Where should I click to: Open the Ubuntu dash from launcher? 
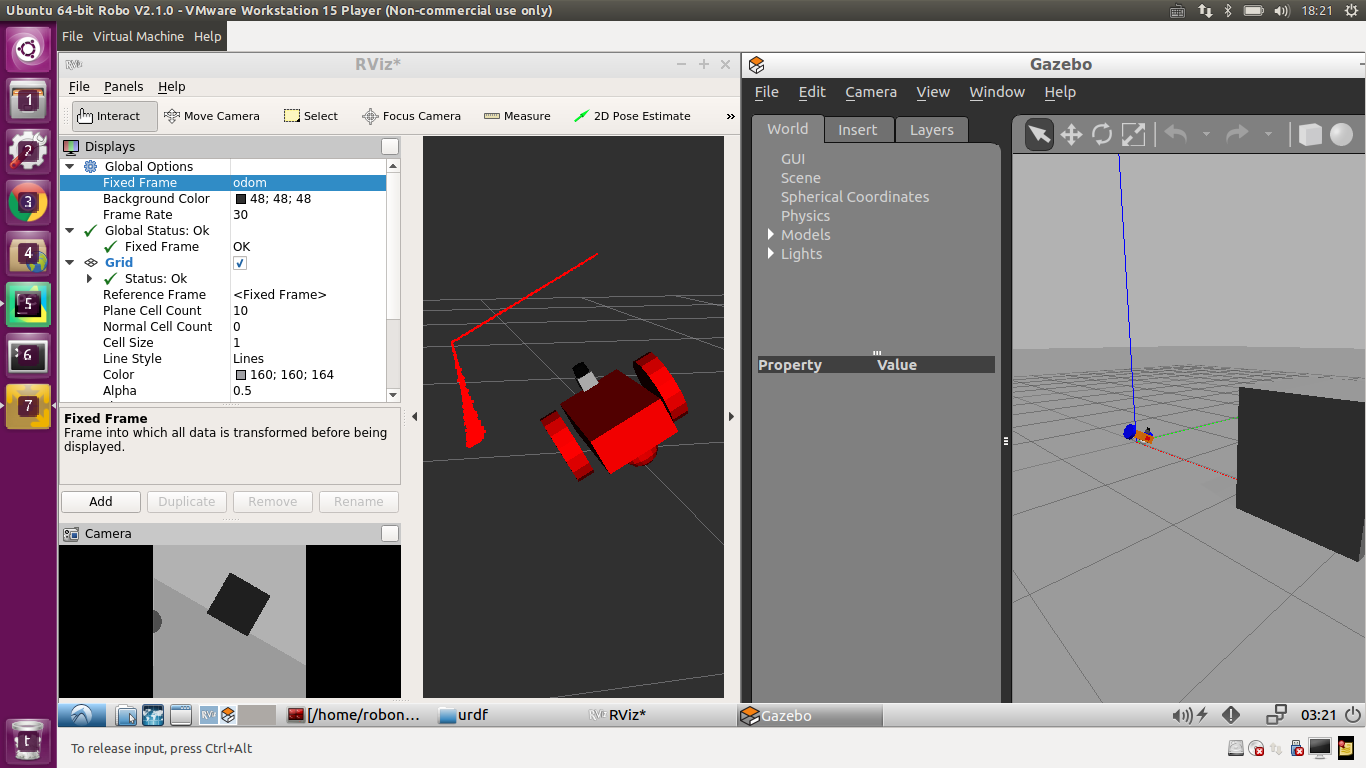point(28,48)
